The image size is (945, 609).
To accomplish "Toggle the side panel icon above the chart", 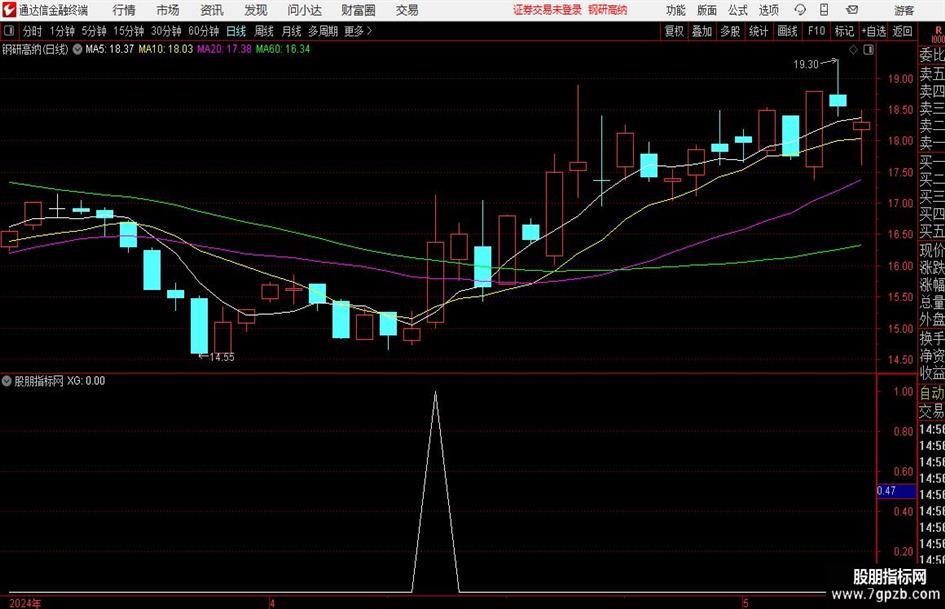I will point(868,49).
